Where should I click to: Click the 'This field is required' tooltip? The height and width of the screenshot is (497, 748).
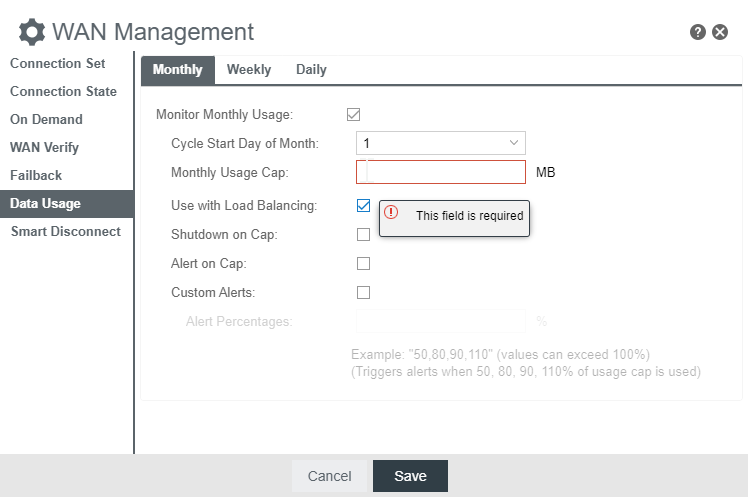pyautogui.click(x=454, y=218)
